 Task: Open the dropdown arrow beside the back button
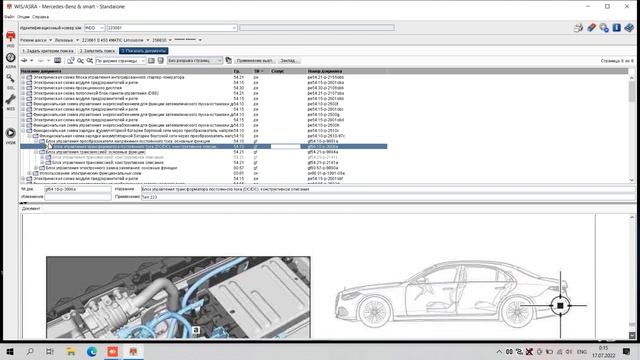pyautogui.click(x=32, y=60)
